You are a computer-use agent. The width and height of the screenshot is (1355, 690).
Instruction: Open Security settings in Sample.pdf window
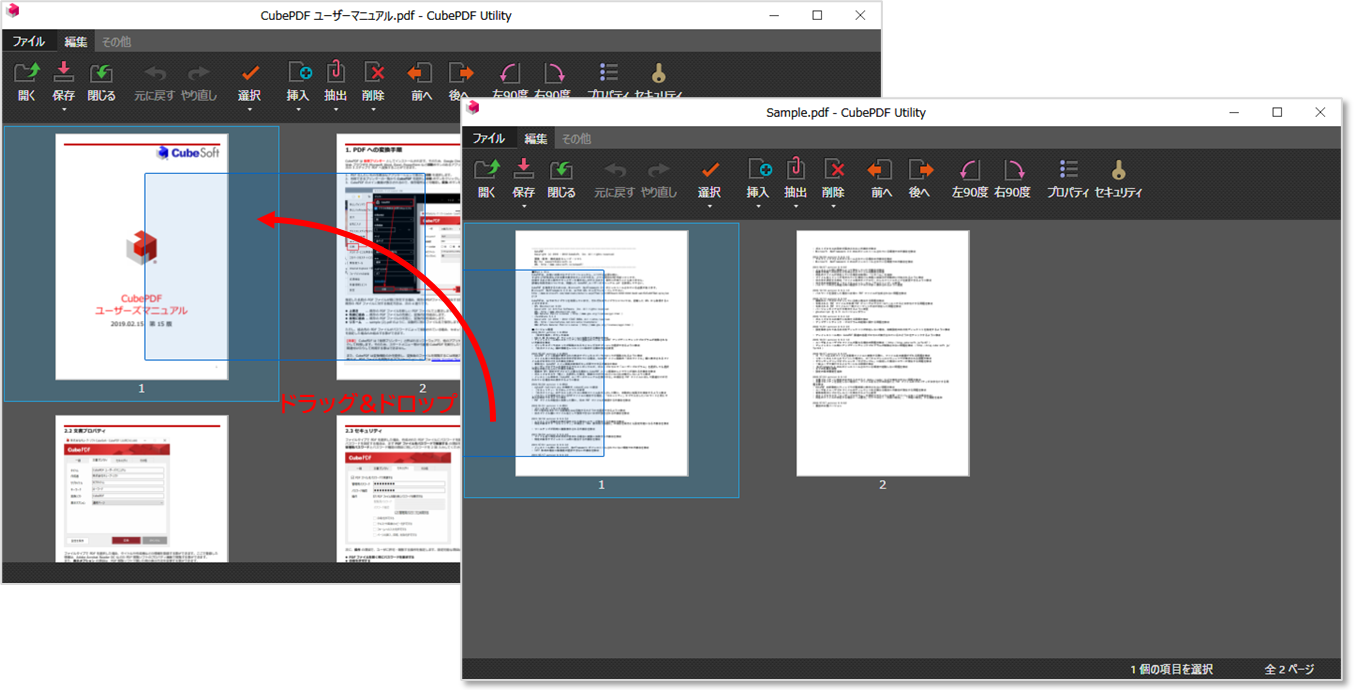tap(1118, 169)
